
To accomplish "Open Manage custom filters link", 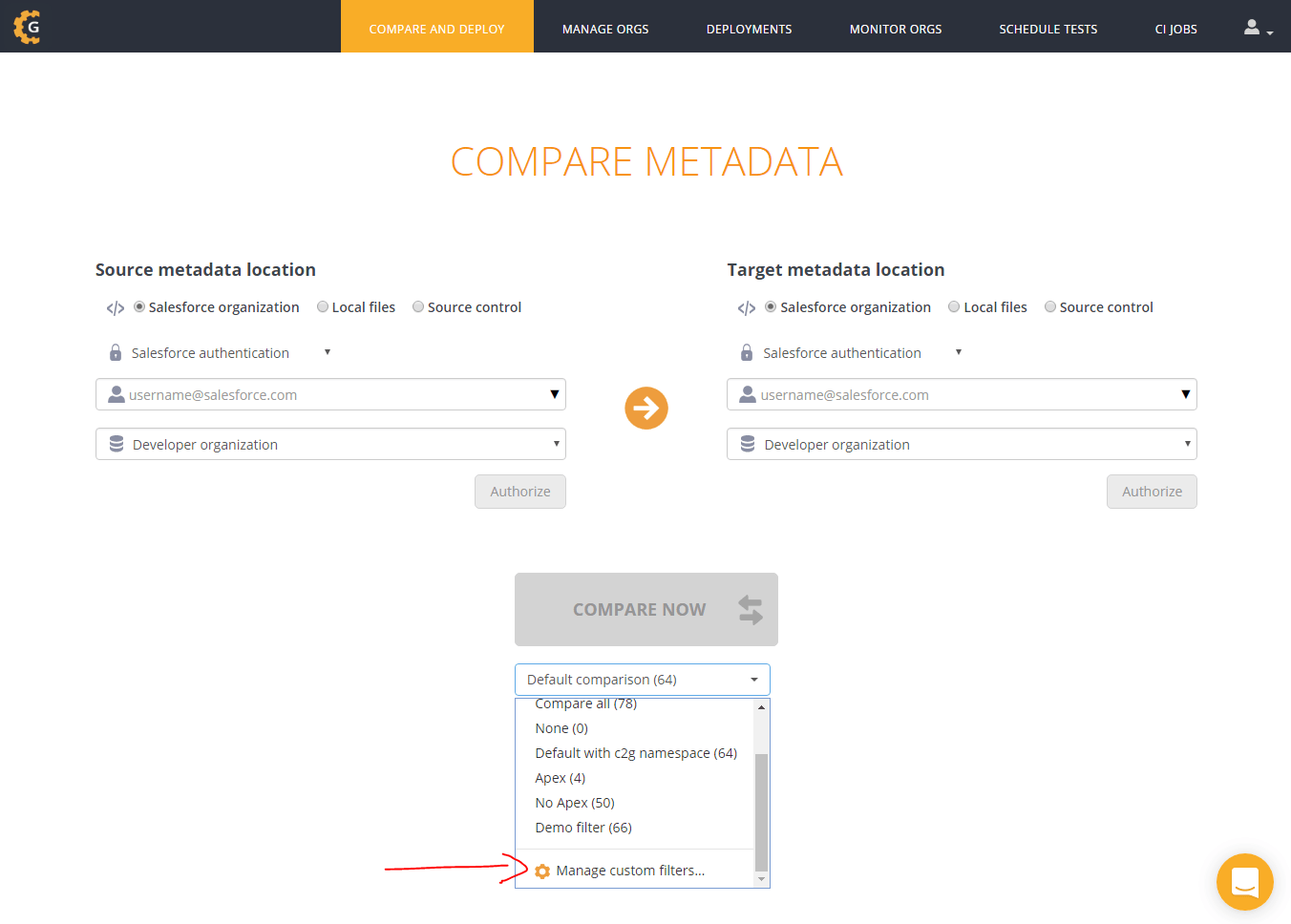I will click(630, 871).
